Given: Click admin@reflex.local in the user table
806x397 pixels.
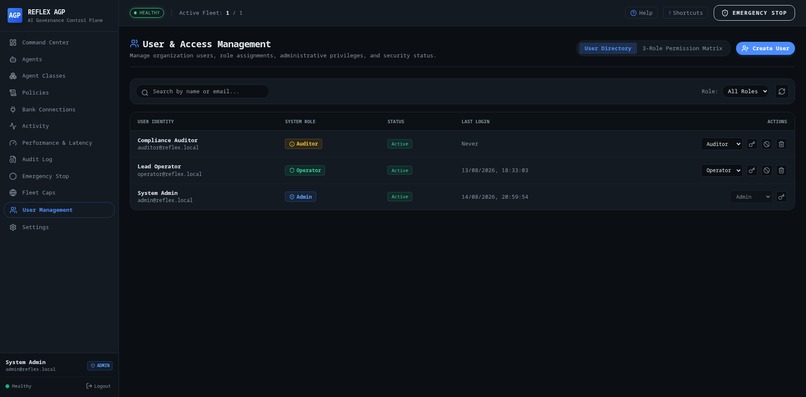Looking at the screenshot, I should point(165,201).
